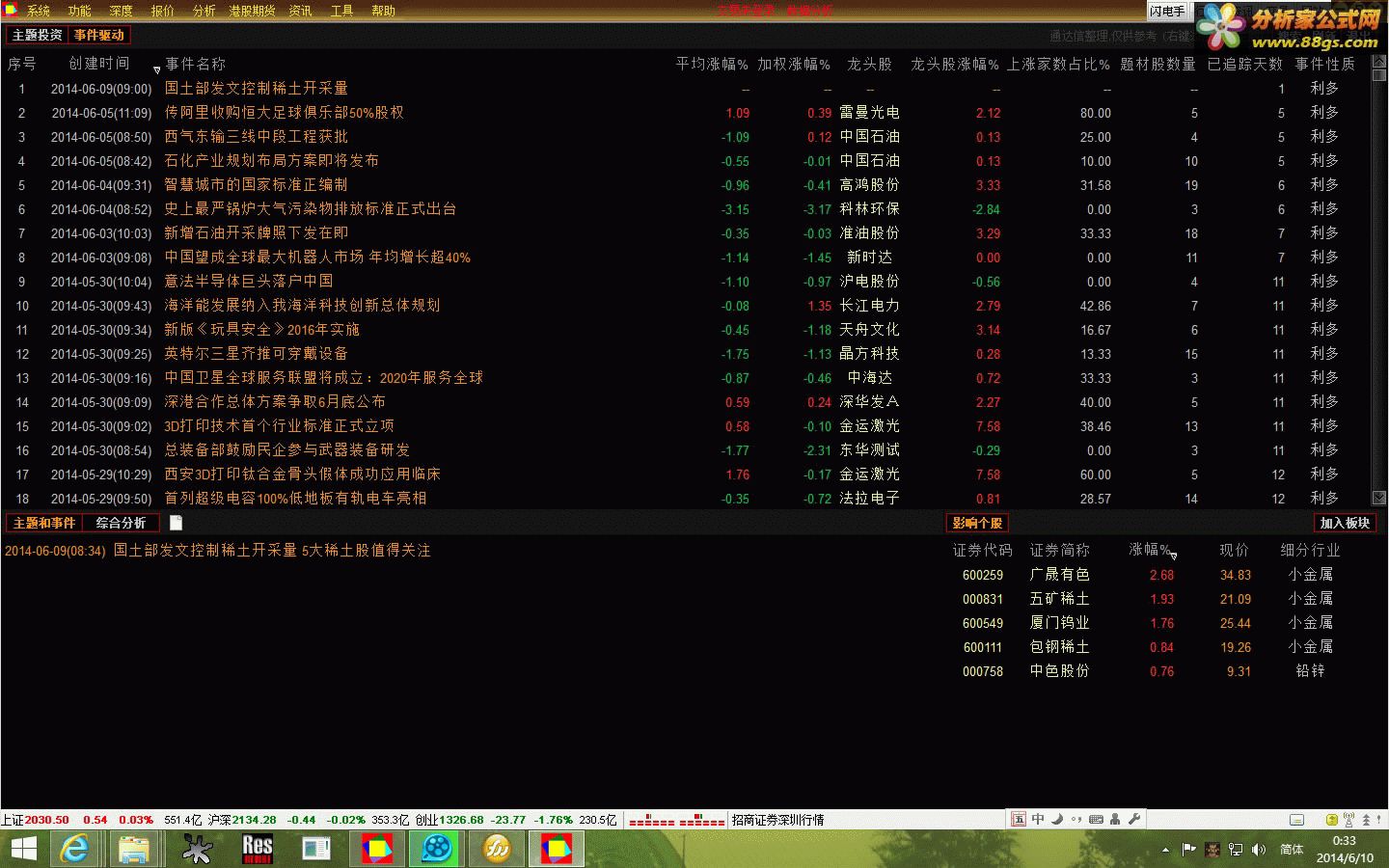Switch to the 主题和事件 tab
Image resolution: width=1389 pixels, height=868 pixels.
click(44, 523)
